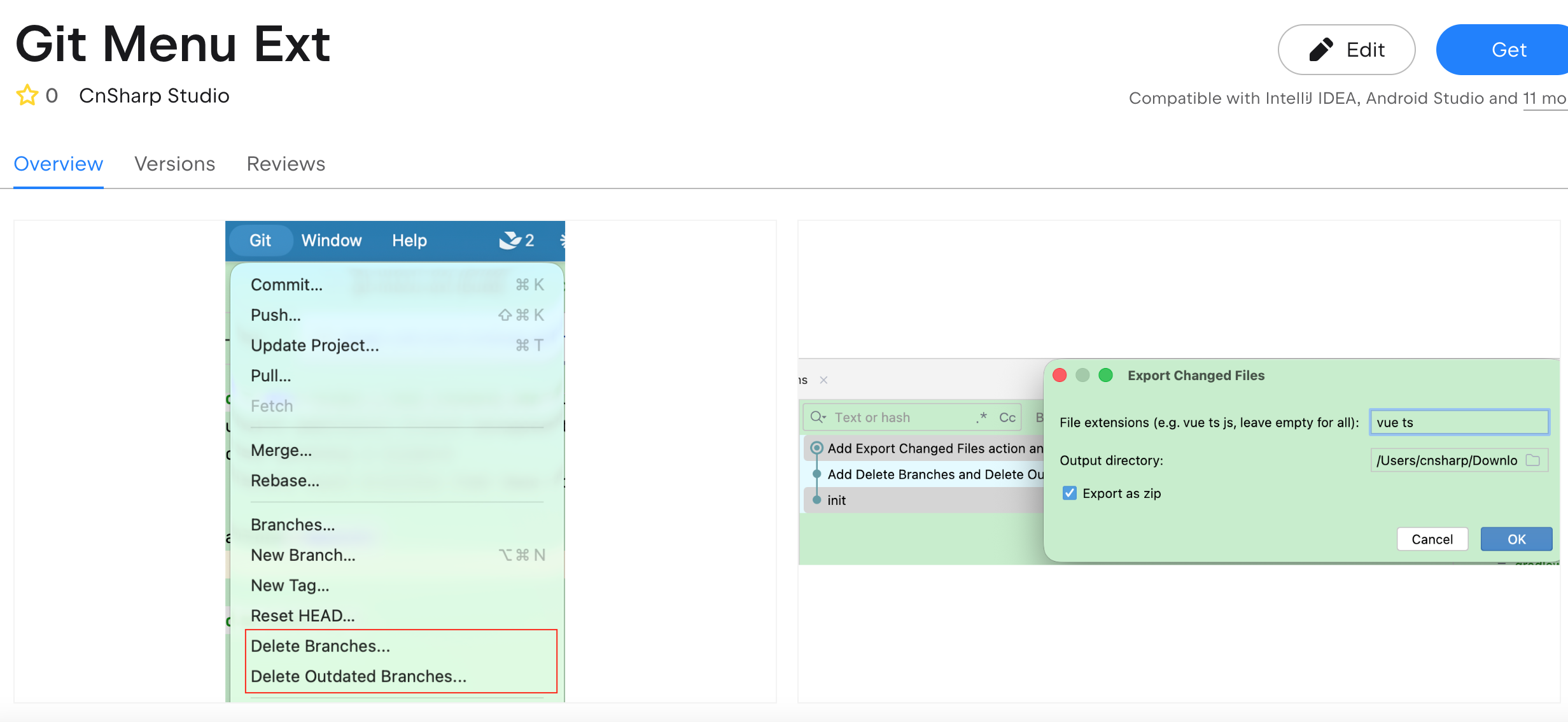Click the star rating icon
1568x722 pixels.
click(x=27, y=96)
